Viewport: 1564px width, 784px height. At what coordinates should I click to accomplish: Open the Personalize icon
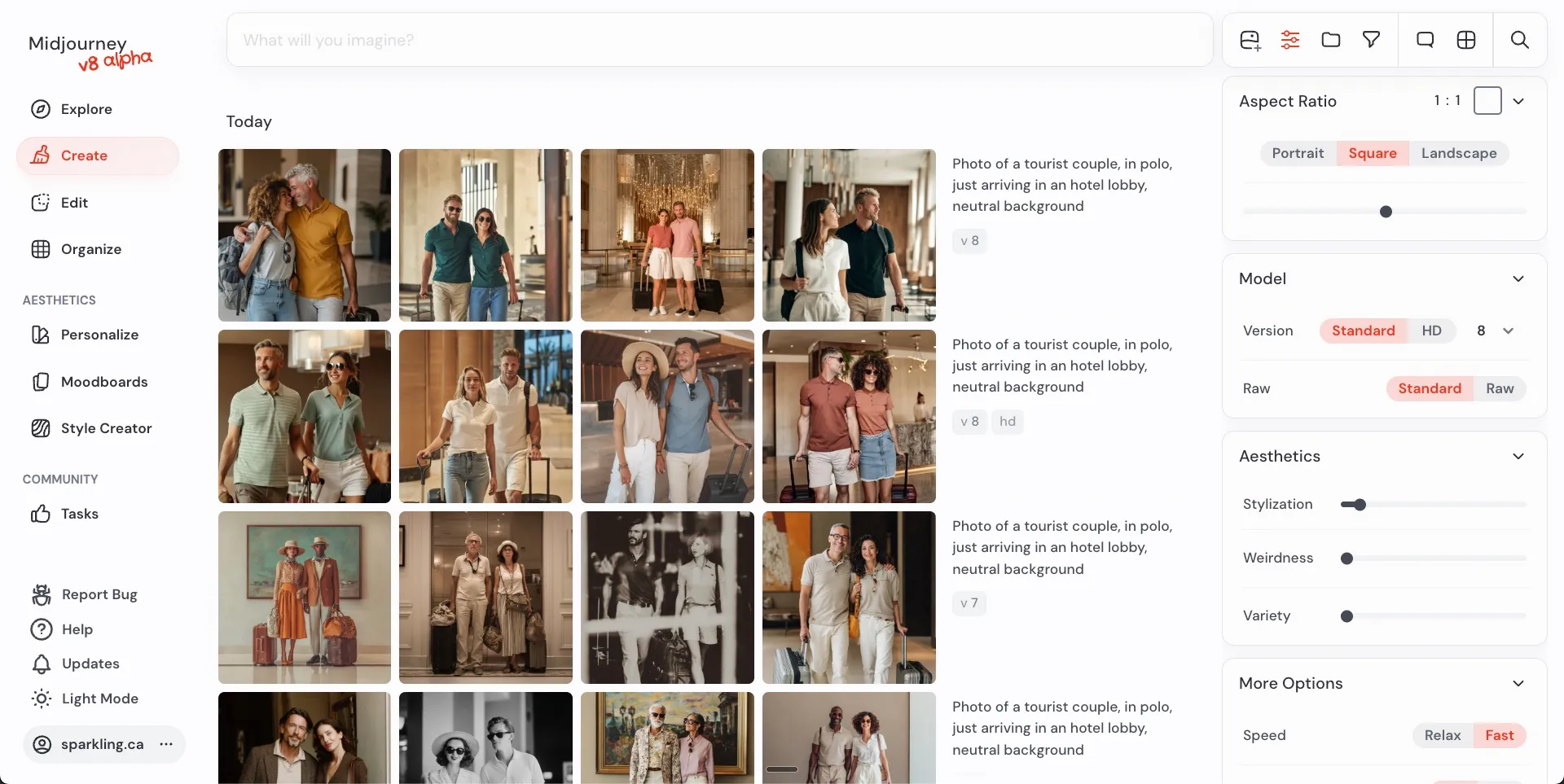click(x=40, y=335)
